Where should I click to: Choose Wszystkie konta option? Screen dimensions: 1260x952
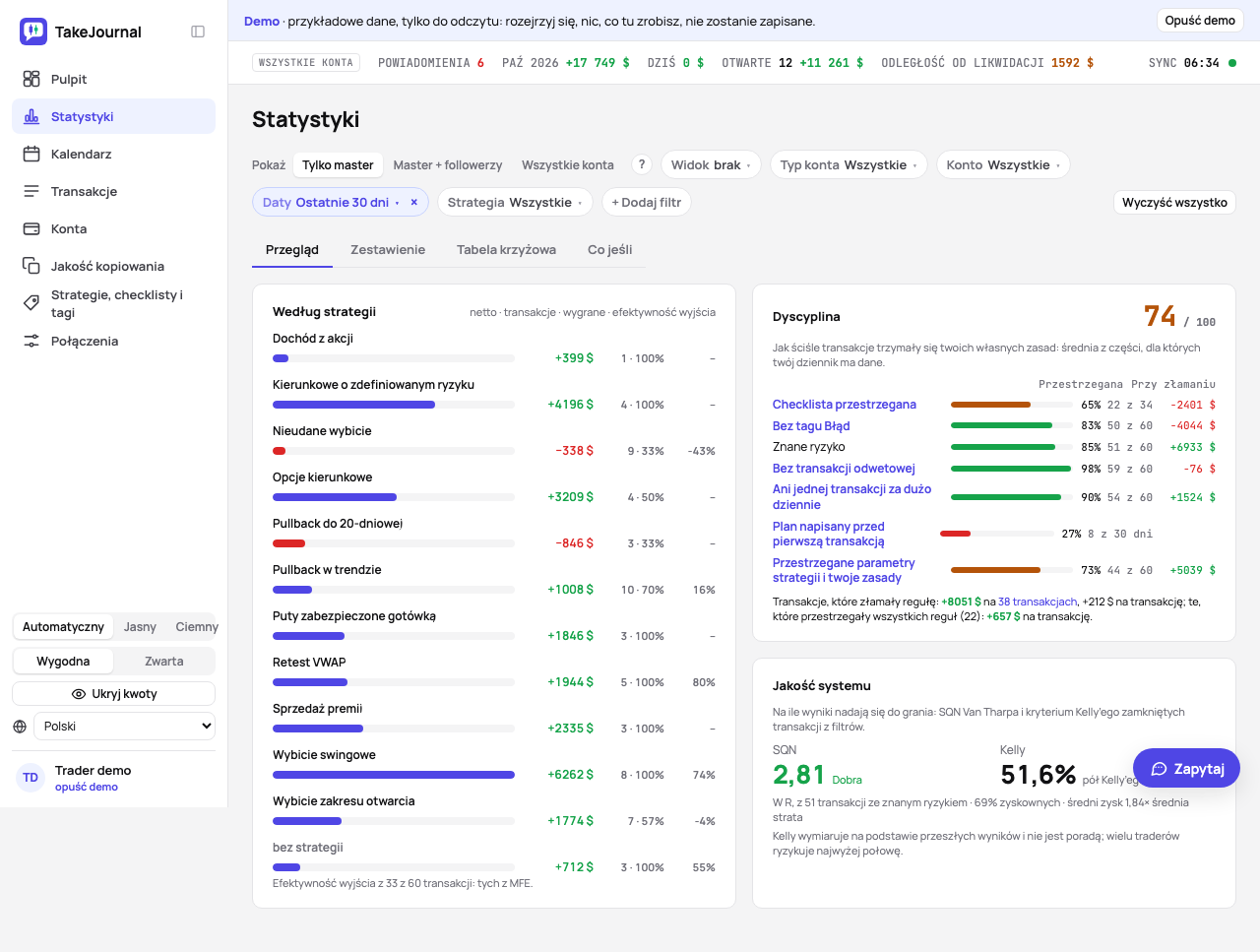(x=568, y=164)
